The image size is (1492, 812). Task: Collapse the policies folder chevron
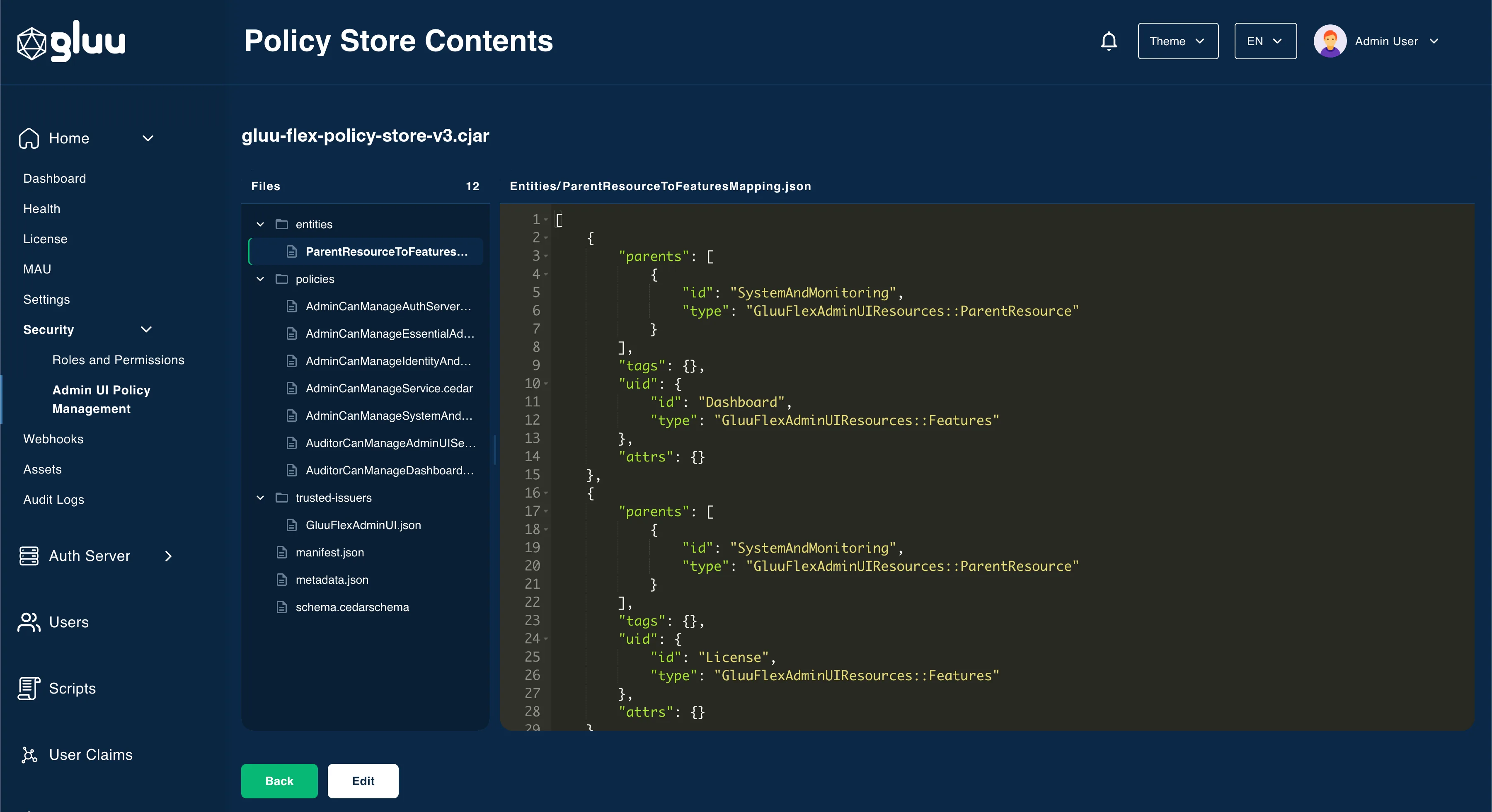[260, 279]
